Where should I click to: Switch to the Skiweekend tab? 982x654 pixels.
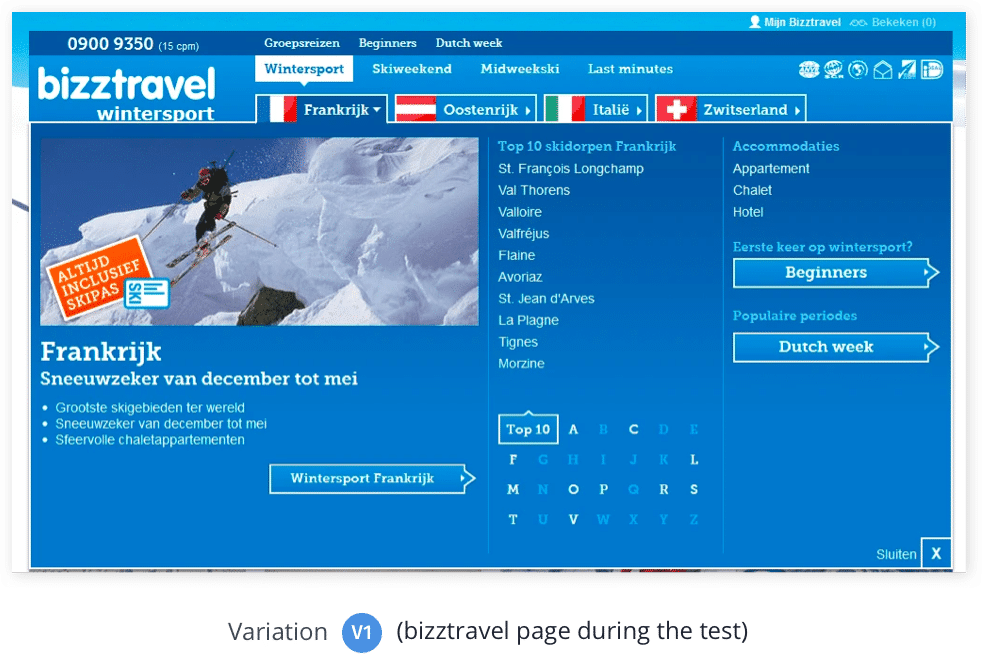[411, 69]
